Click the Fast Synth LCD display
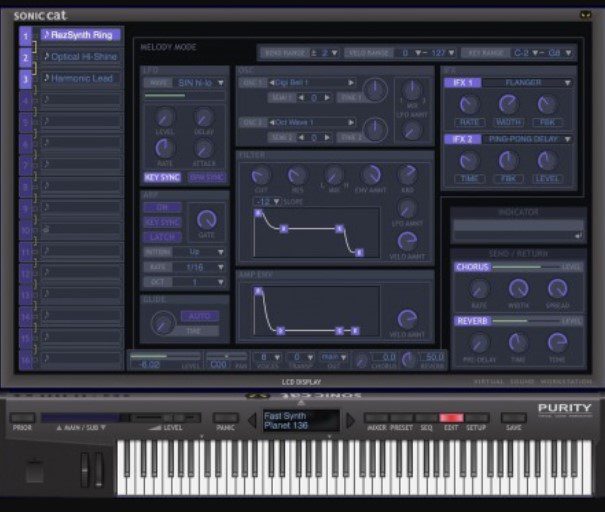605x512 pixels. point(301,420)
